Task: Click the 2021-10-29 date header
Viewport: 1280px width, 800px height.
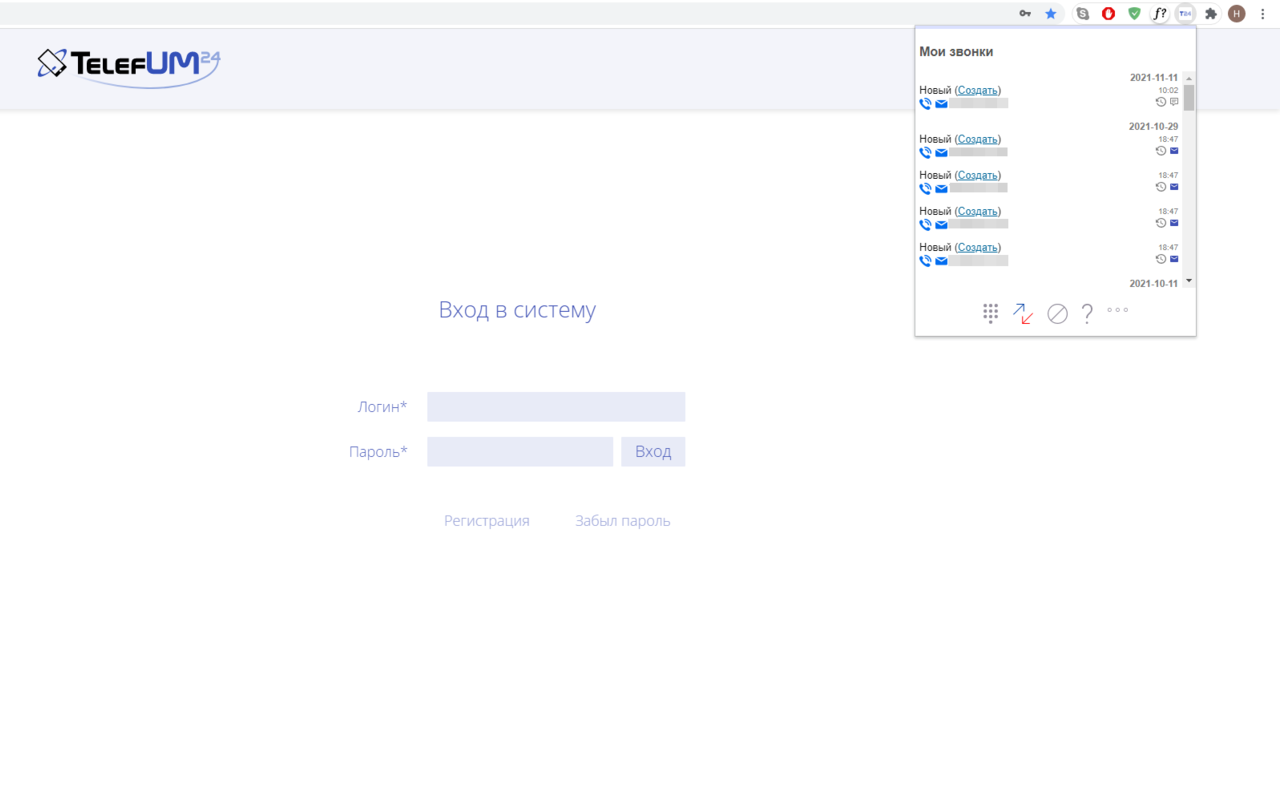Action: click(1154, 127)
